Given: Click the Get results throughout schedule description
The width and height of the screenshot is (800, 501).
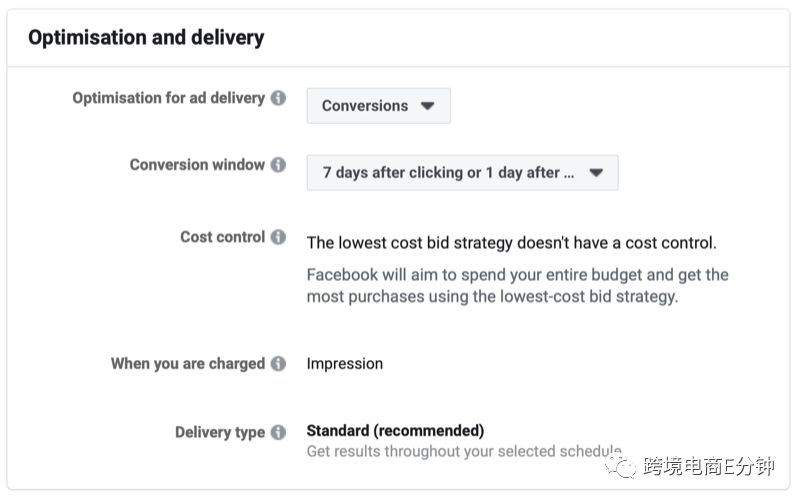Looking at the screenshot, I should click(464, 451).
